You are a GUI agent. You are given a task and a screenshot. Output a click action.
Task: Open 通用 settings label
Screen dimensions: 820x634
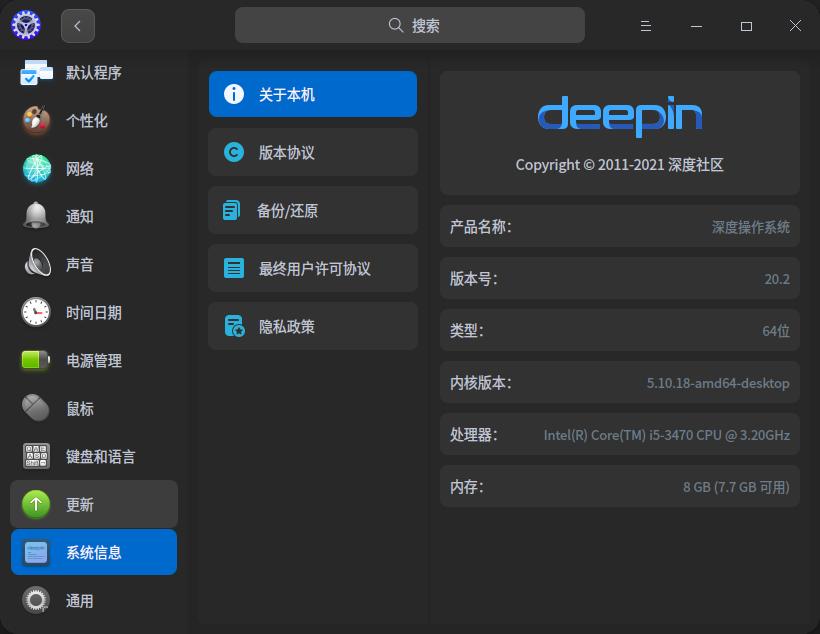(x=79, y=601)
